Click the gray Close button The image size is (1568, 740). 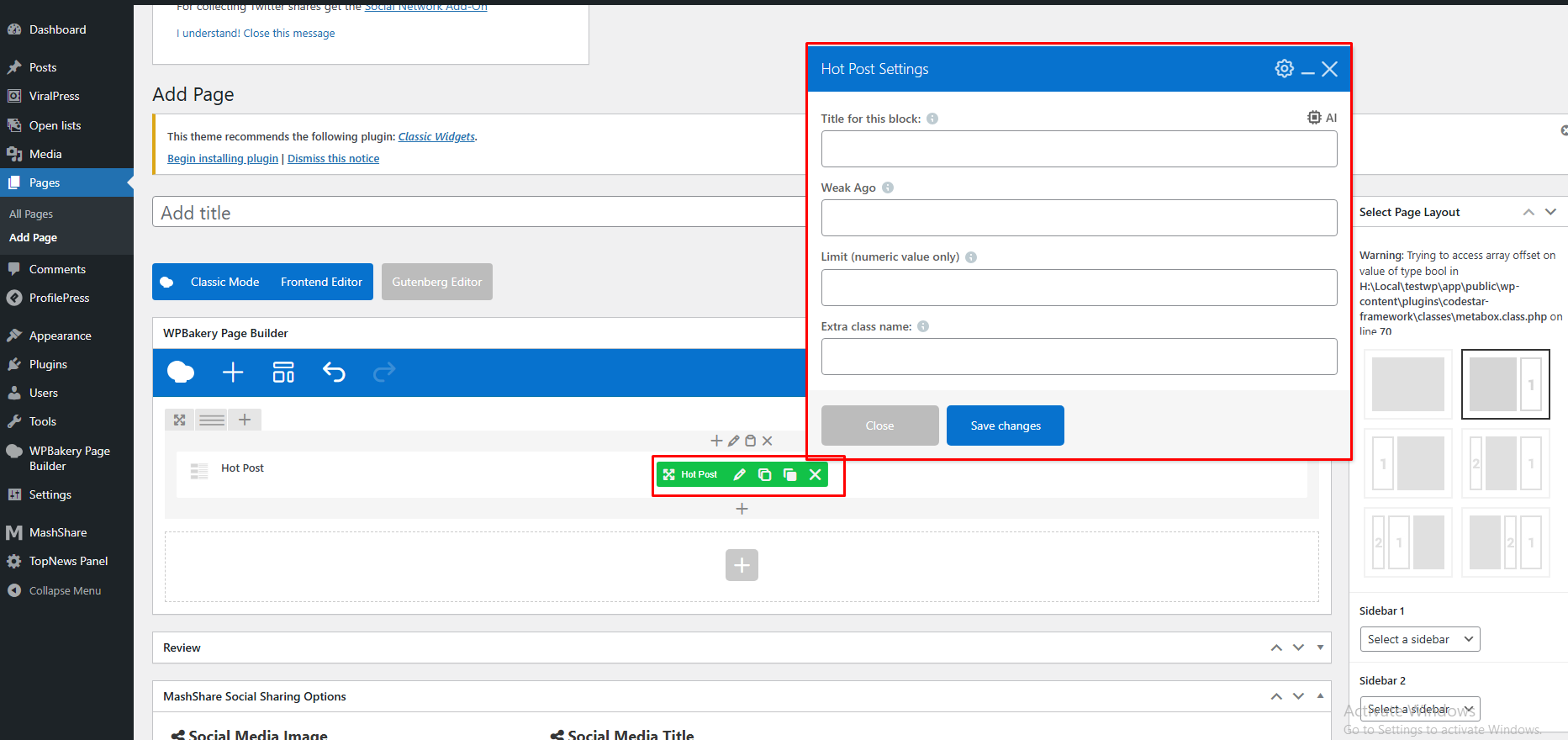tap(879, 425)
